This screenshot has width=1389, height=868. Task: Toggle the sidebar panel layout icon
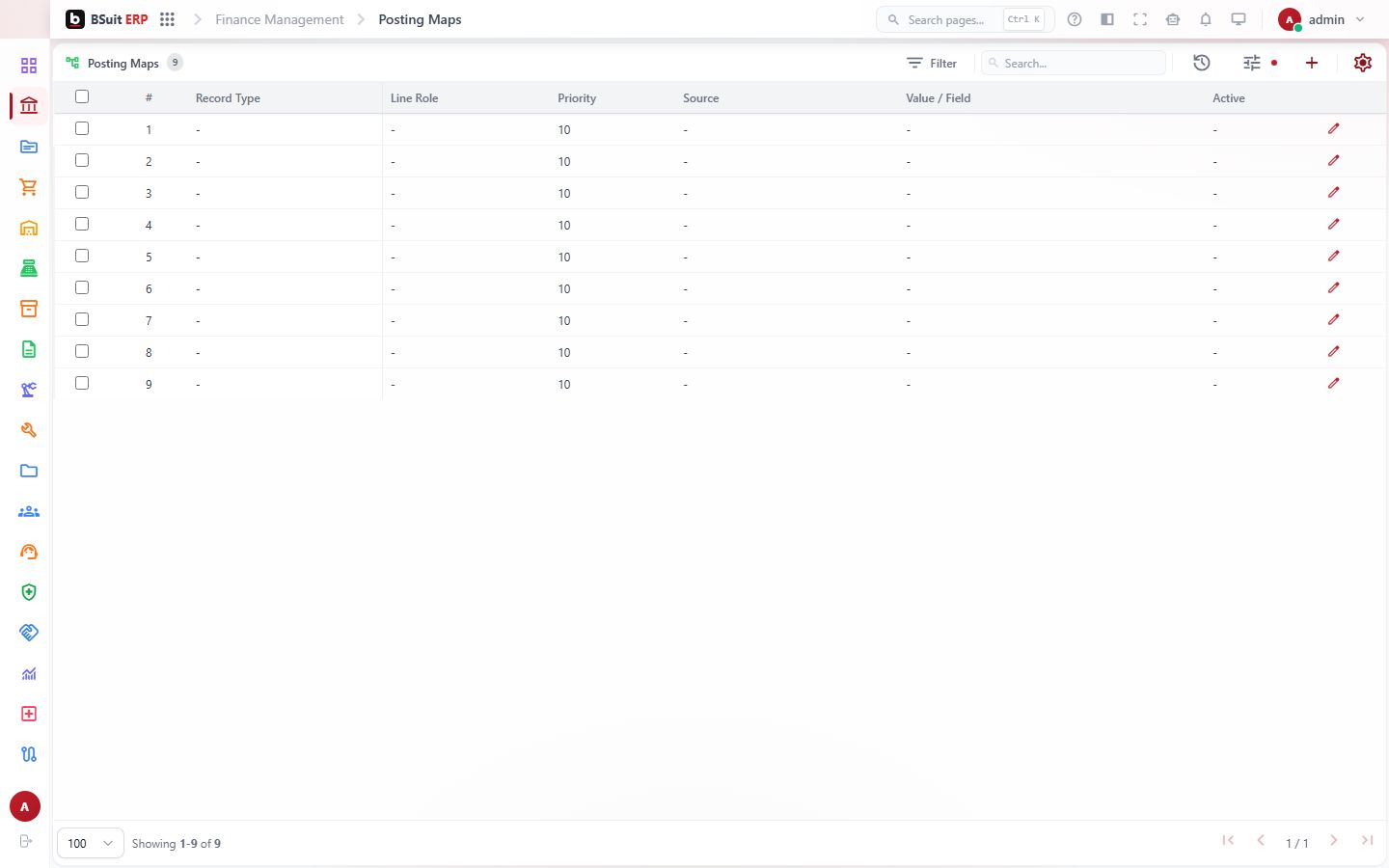pyautogui.click(x=1107, y=19)
